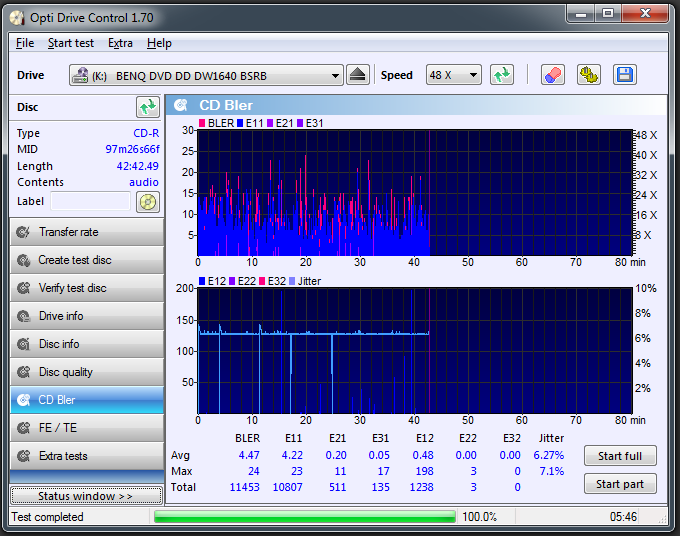
Task: Click the BLER legend color swatch
Action: coord(202,123)
